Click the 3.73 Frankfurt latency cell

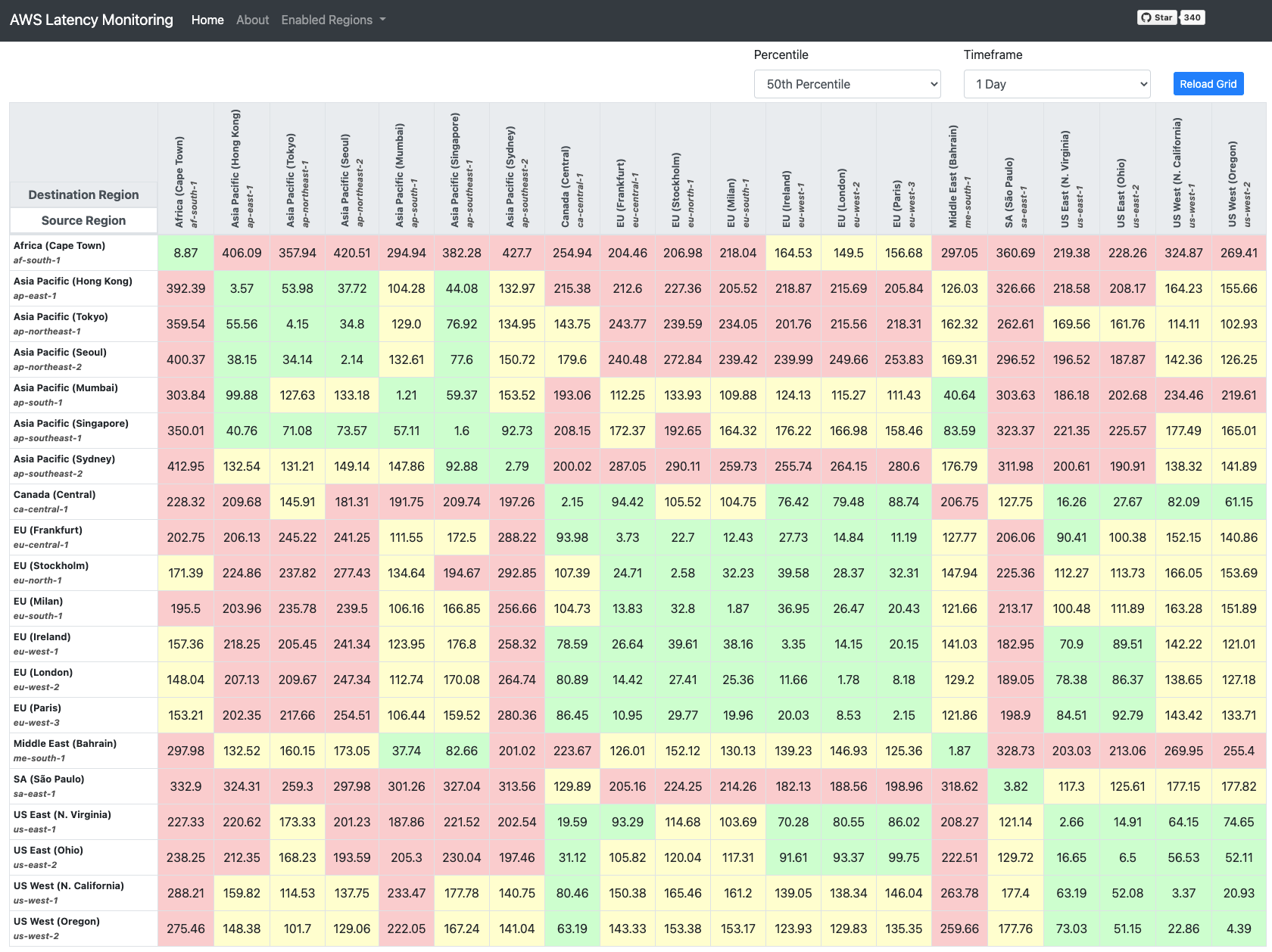tap(628, 537)
